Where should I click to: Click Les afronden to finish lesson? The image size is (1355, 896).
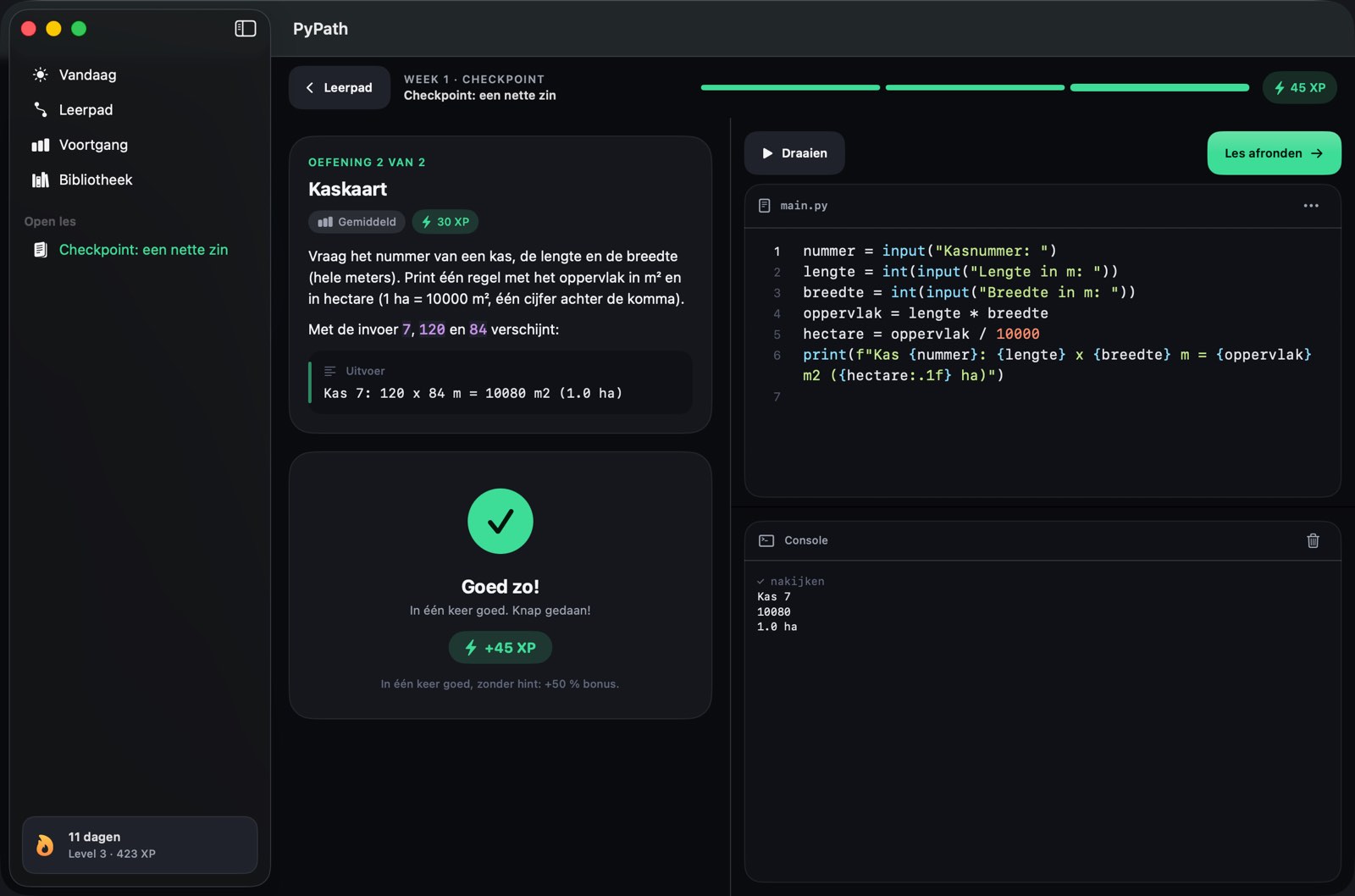1274,153
